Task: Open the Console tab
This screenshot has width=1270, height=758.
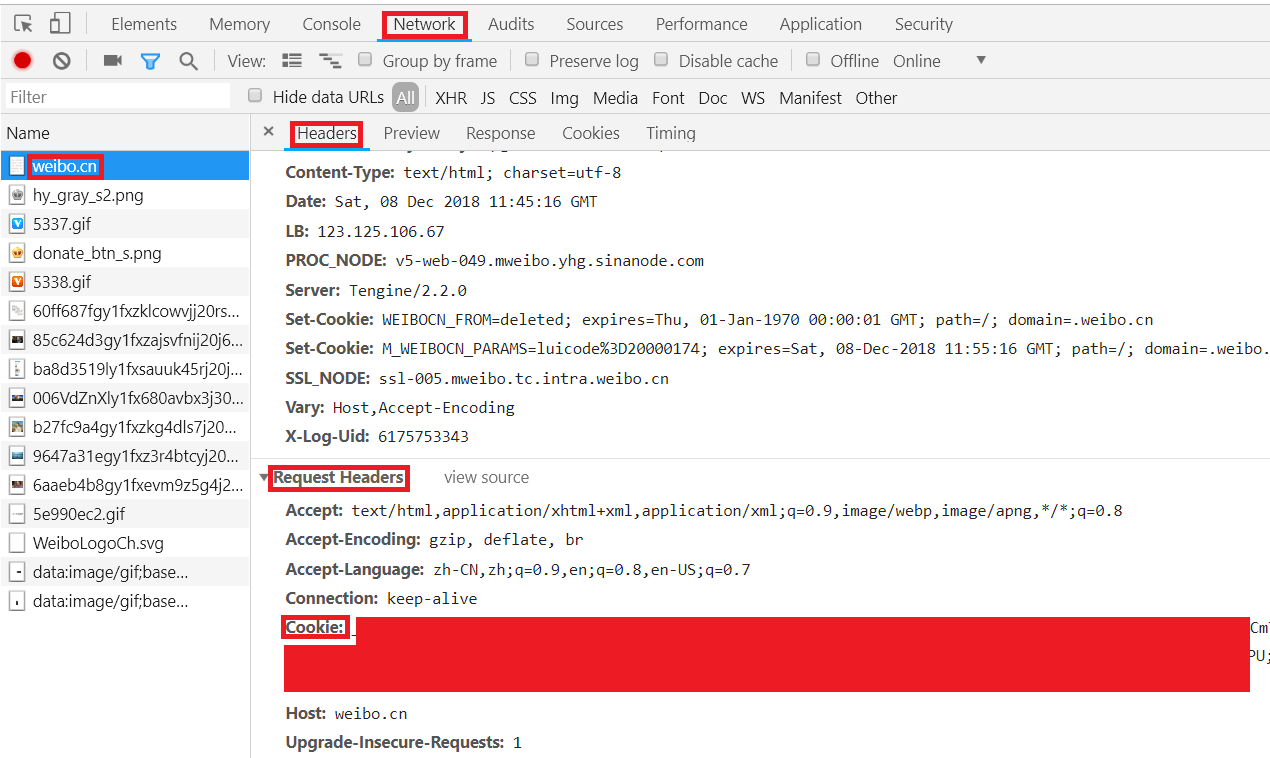Action: click(331, 24)
